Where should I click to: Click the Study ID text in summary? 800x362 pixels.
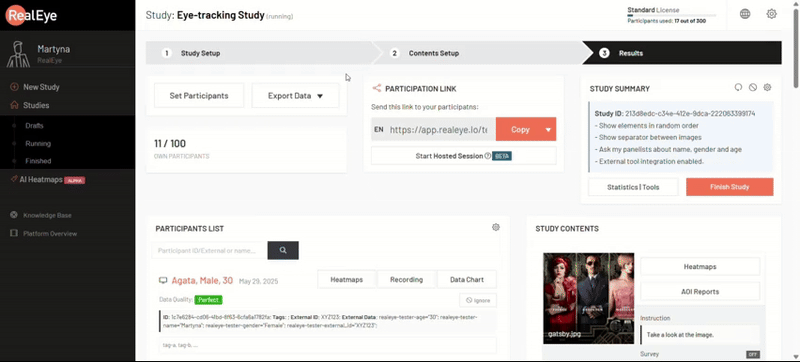[675, 114]
